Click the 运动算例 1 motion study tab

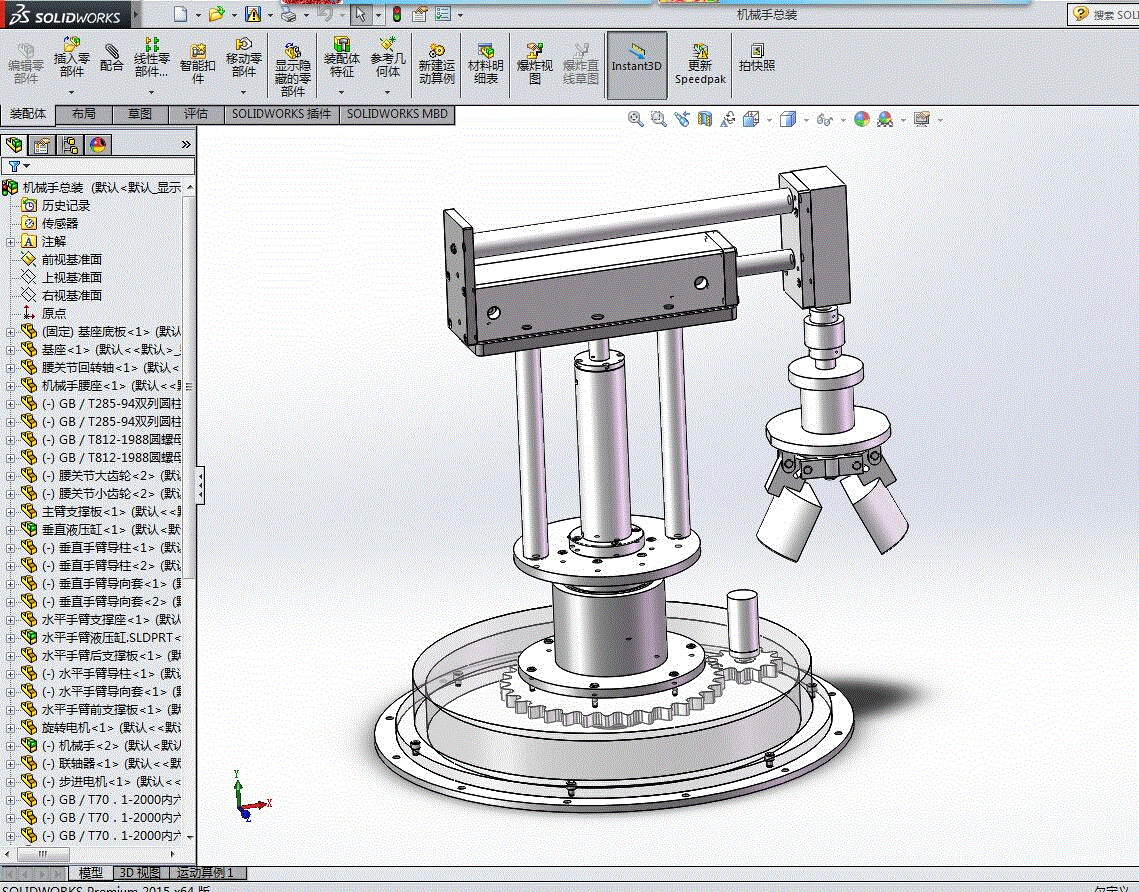tap(204, 873)
